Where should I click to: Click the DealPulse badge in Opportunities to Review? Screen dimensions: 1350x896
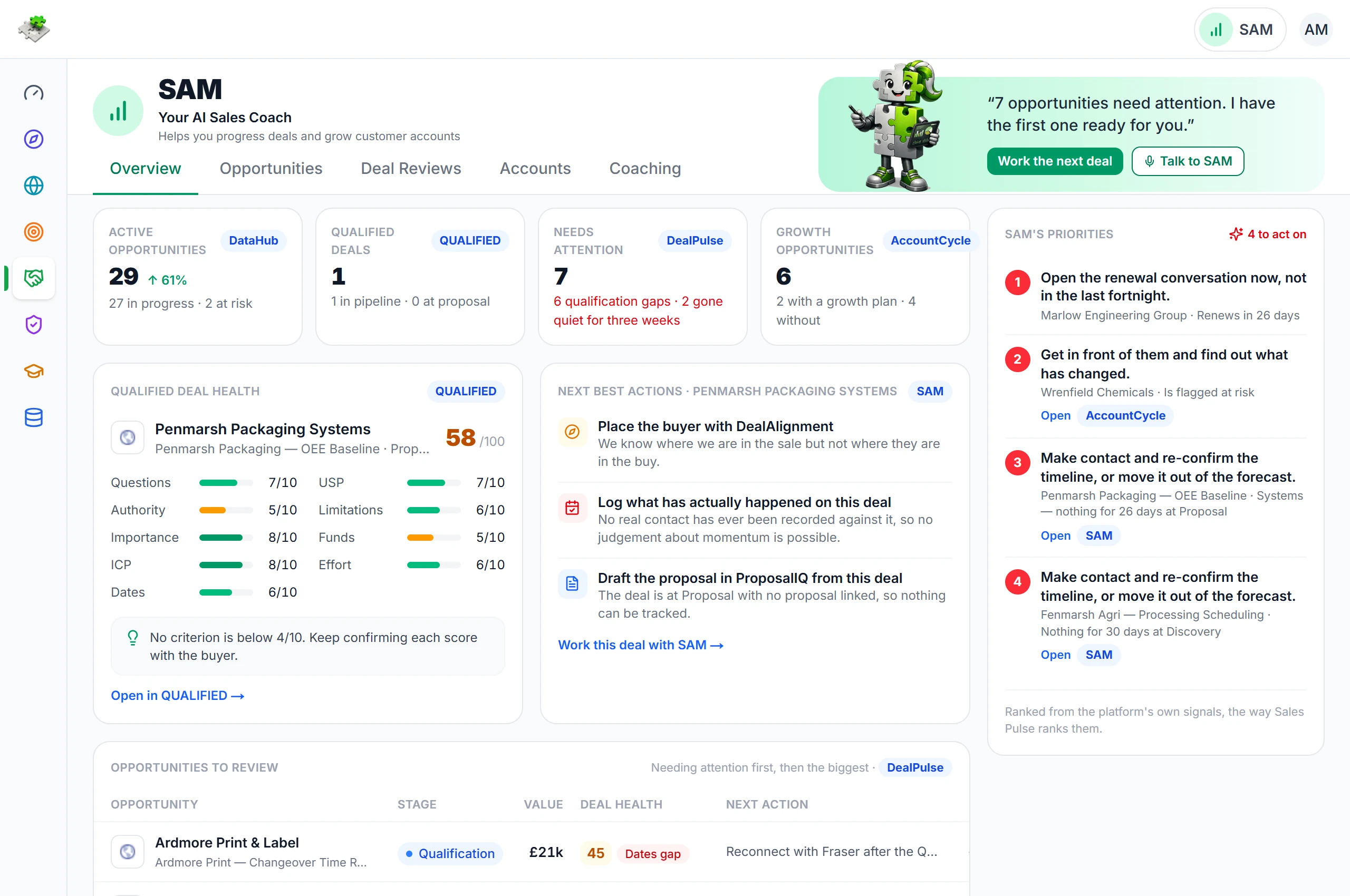914,767
